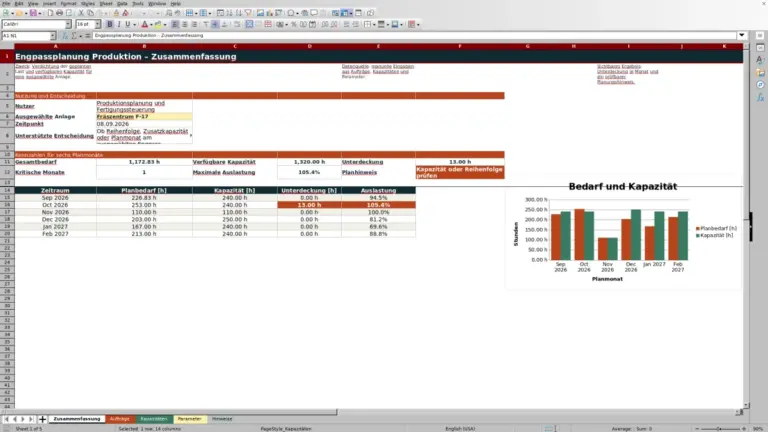Image resolution: width=768 pixels, height=432 pixels.
Task: Click the Clear direct formatting icon
Action: pos(125,13)
